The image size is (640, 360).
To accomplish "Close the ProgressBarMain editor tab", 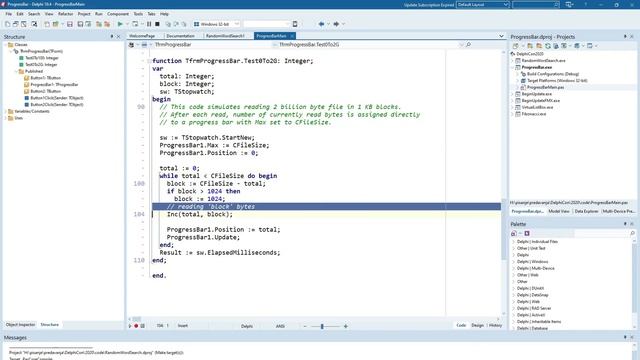I will tap(292, 36).
